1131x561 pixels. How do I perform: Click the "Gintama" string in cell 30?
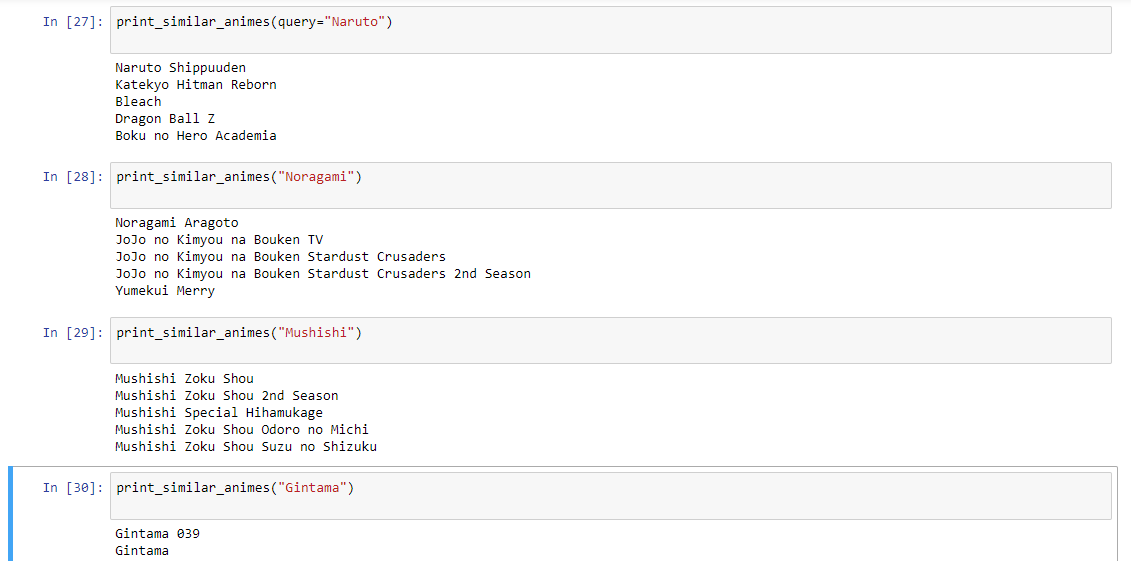(314, 488)
